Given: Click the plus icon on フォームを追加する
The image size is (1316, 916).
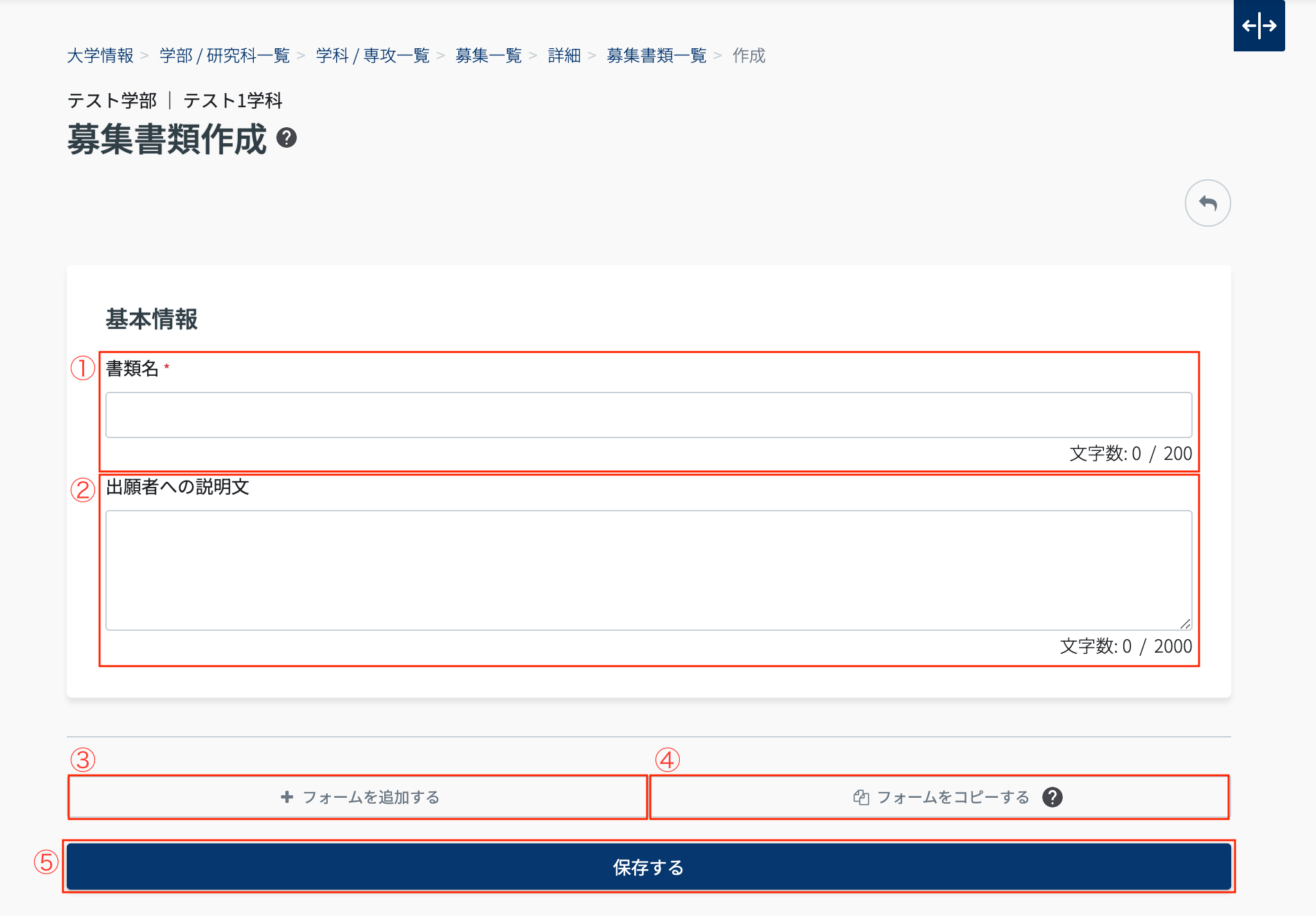Looking at the screenshot, I should [287, 797].
